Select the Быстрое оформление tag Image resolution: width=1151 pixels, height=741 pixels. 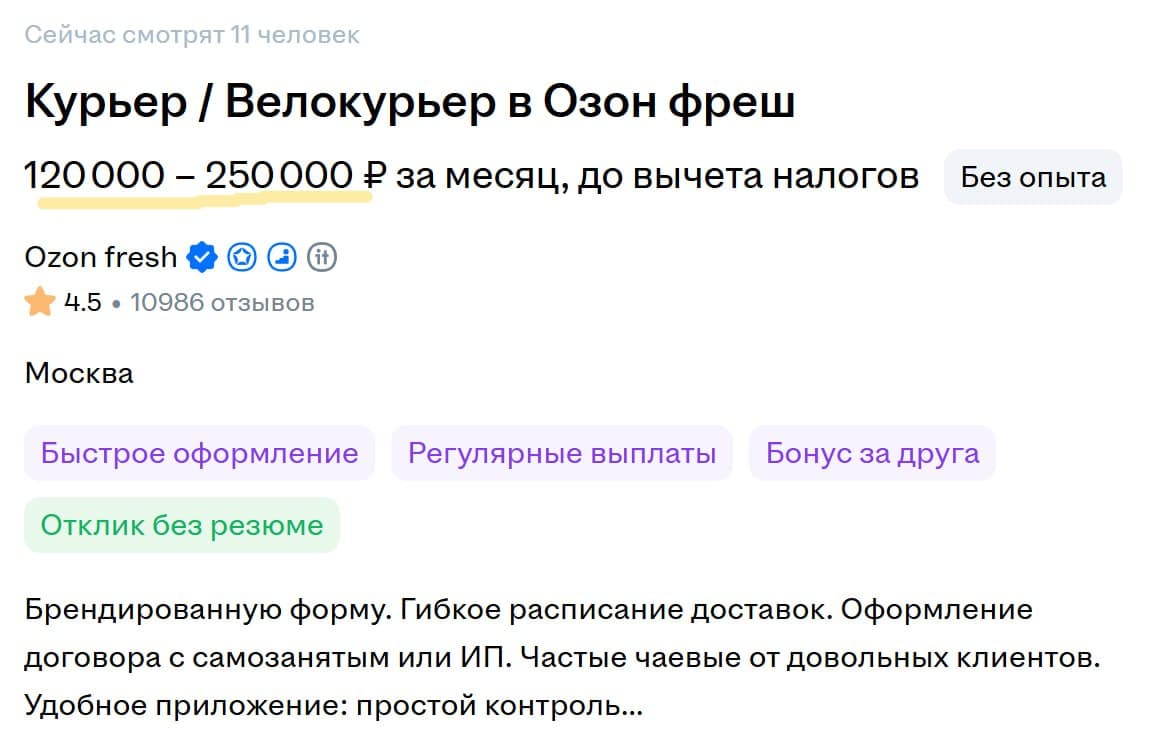199,453
